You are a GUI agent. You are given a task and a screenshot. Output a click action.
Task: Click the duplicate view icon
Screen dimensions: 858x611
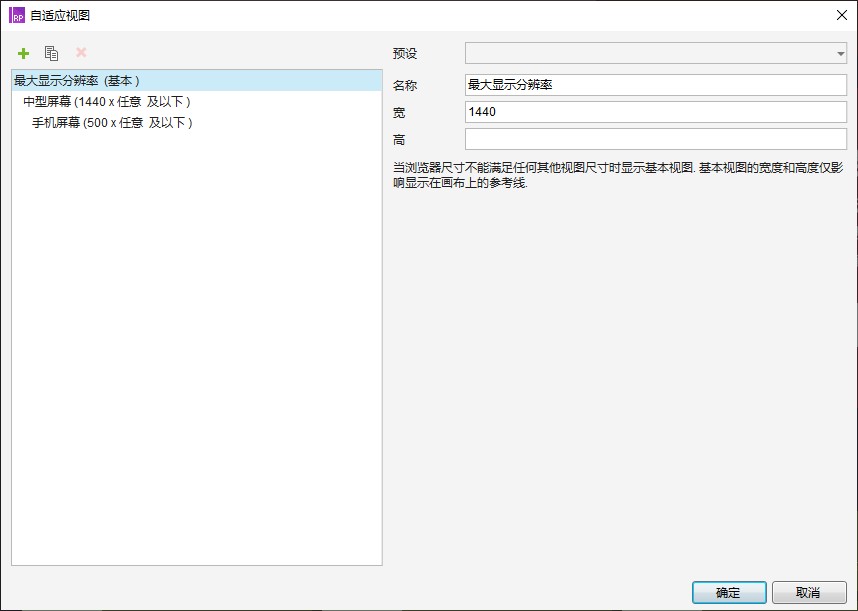click(51, 53)
